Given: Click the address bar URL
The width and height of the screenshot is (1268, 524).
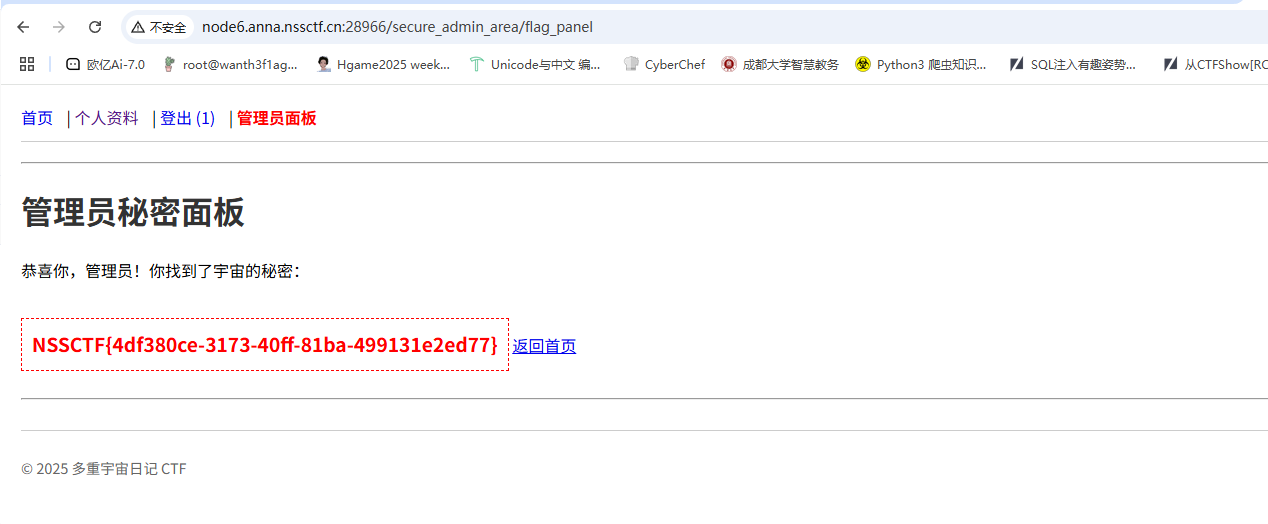Looking at the screenshot, I should (x=397, y=27).
